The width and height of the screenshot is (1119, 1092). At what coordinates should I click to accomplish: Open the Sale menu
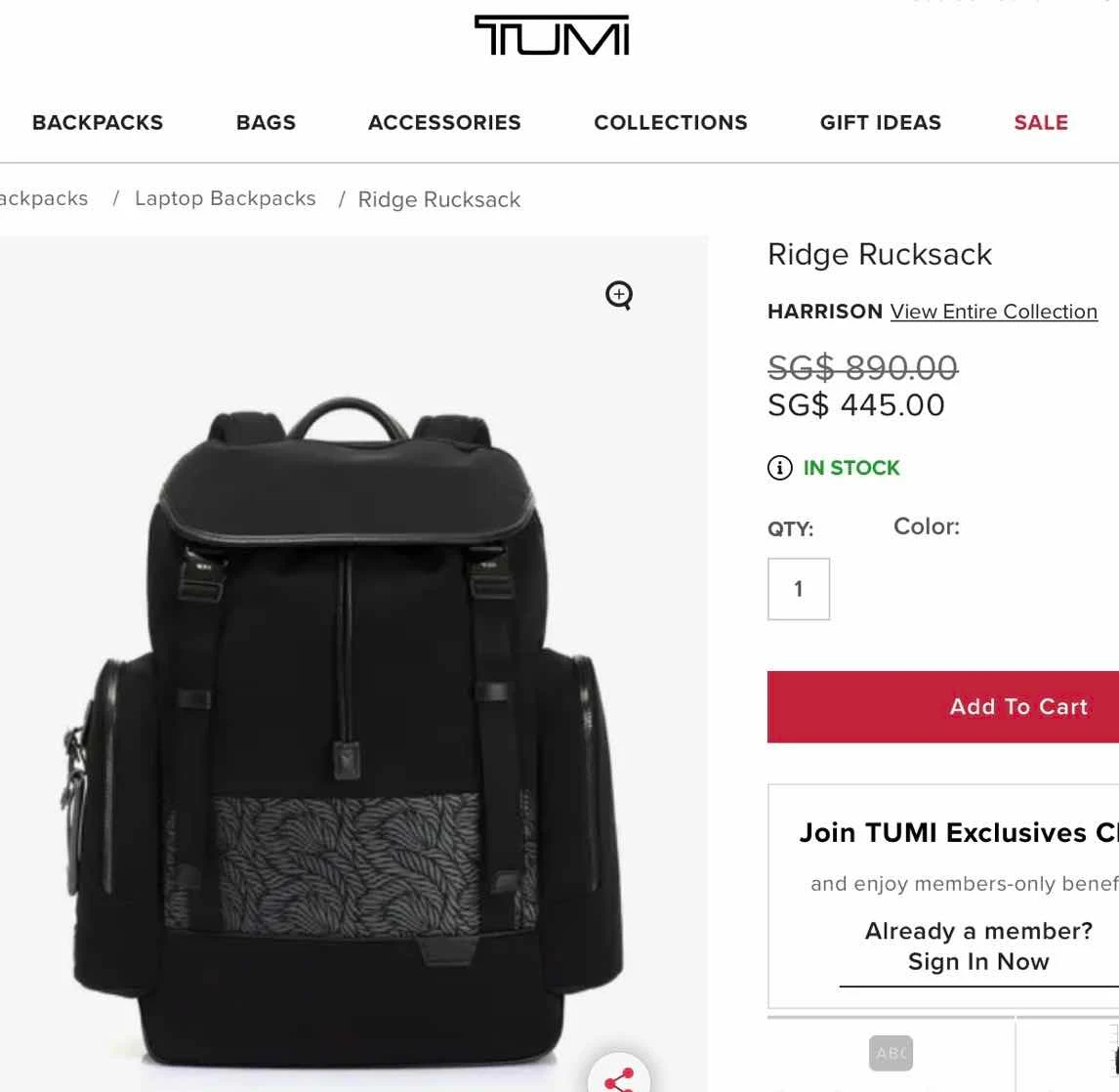pos(1041,123)
